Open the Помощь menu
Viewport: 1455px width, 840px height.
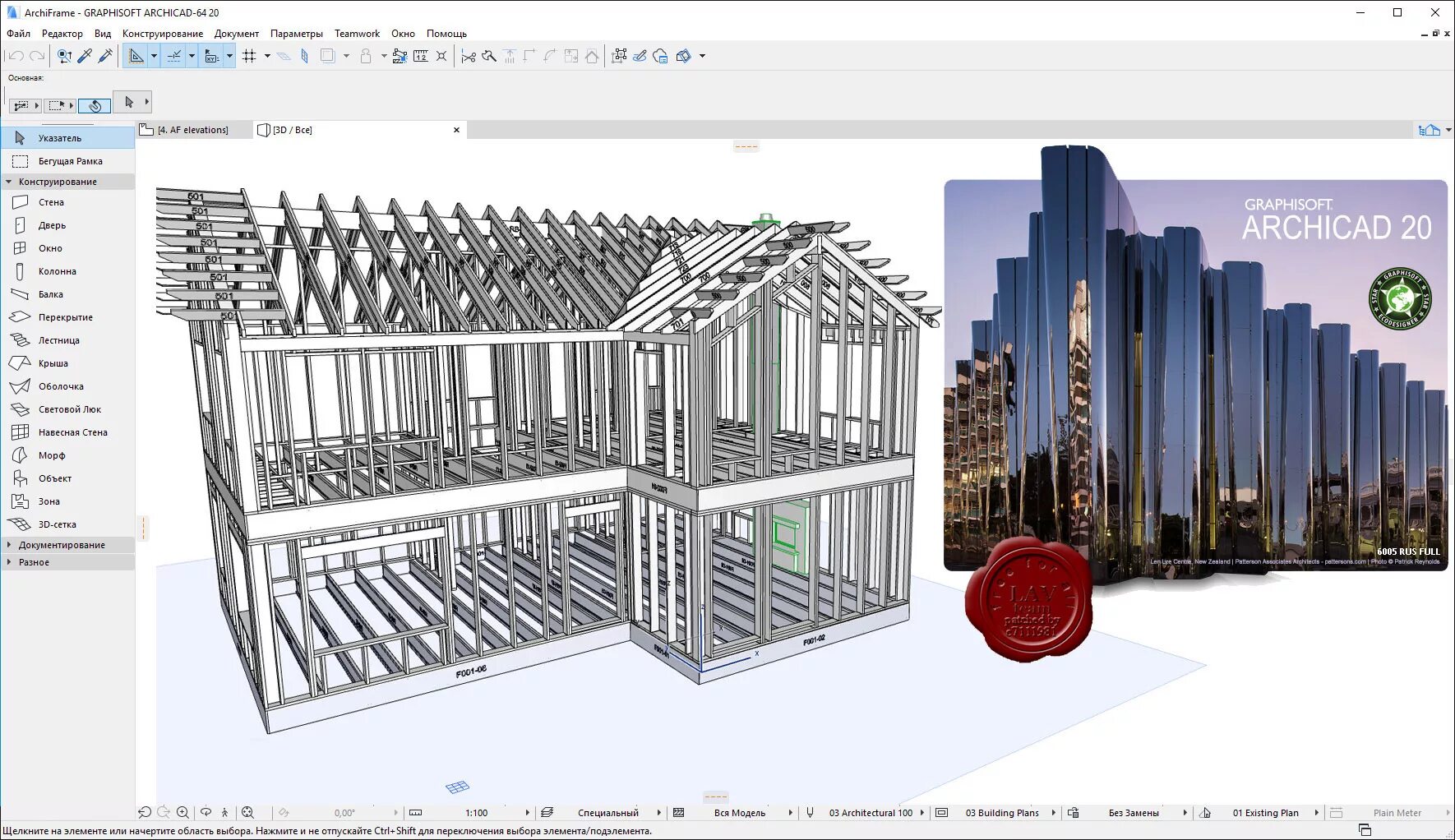pyautogui.click(x=446, y=34)
